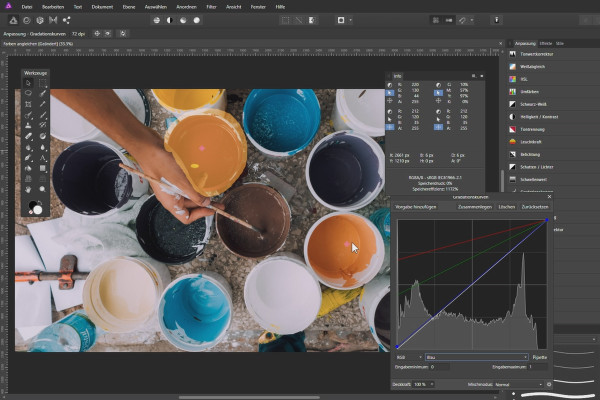600x400 pixels.
Task: Click the quick mask toolbar icon
Action: tap(341, 20)
